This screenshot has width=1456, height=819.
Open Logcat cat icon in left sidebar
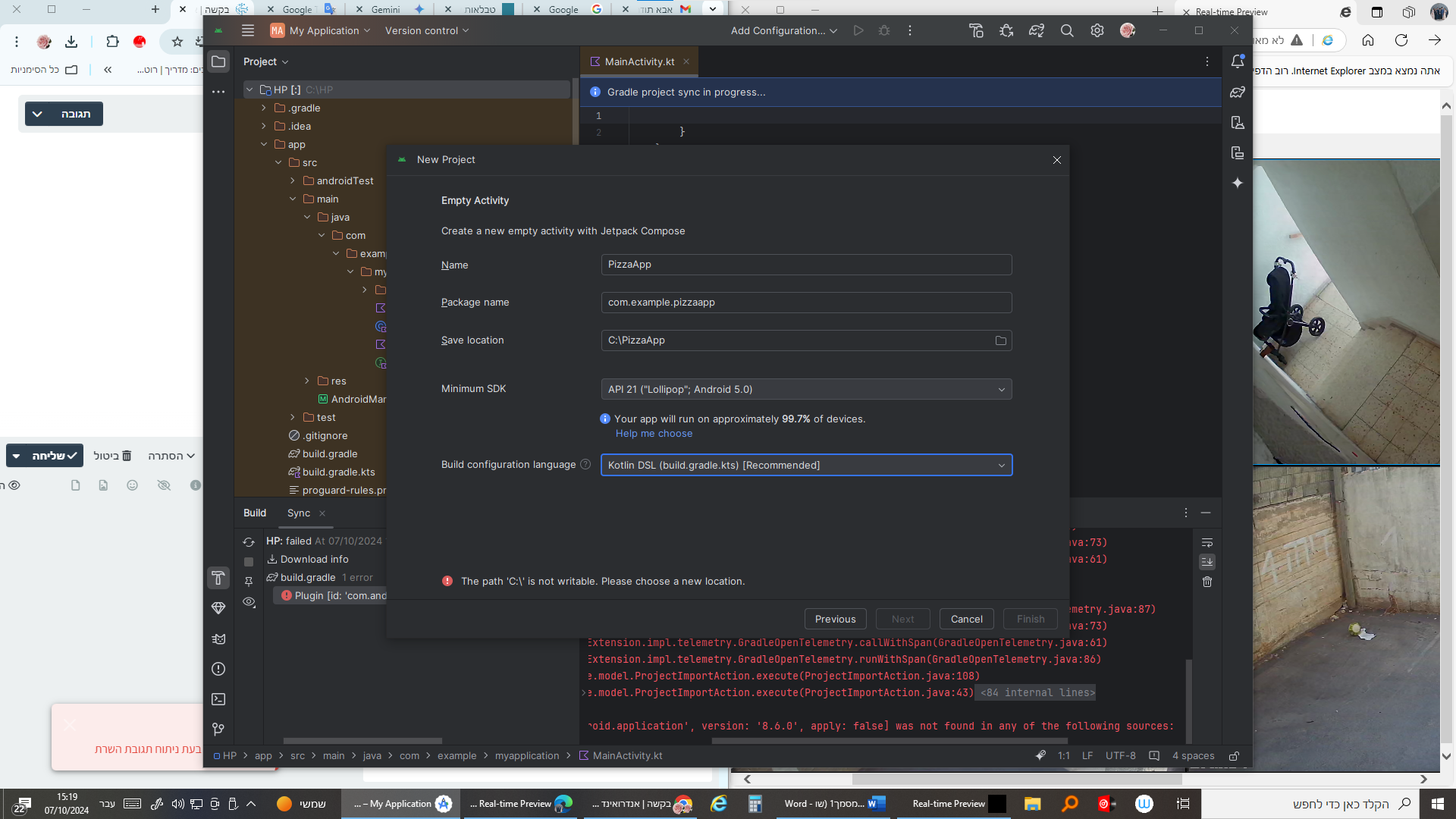218,639
